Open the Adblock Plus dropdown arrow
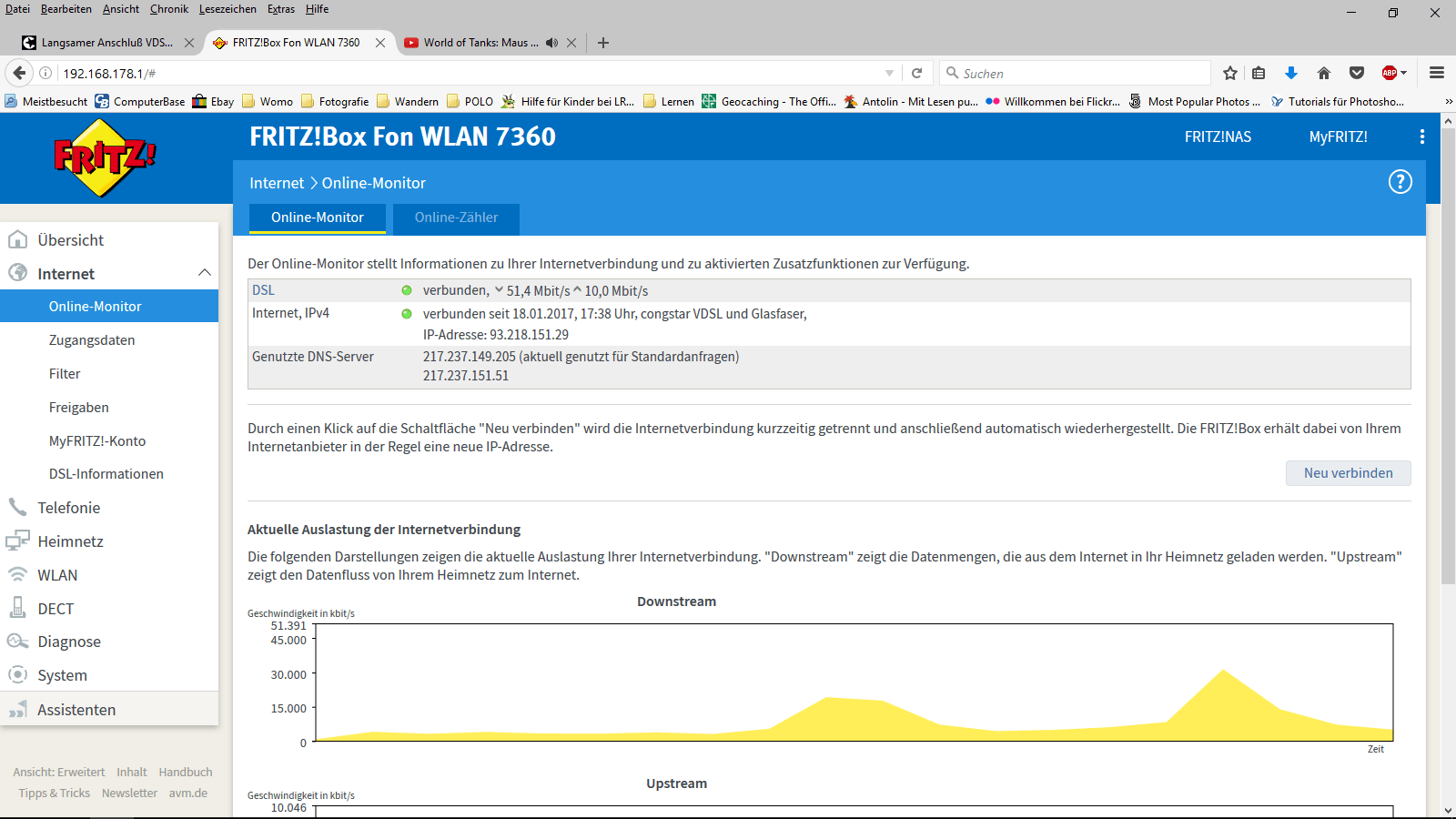The image size is (1456, 819). [1403, 73]
